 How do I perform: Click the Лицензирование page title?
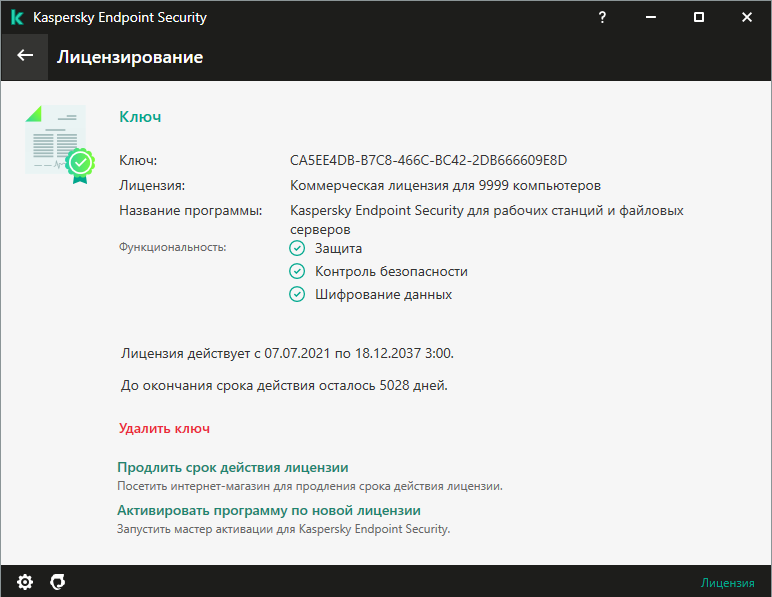tap(130, 57)
